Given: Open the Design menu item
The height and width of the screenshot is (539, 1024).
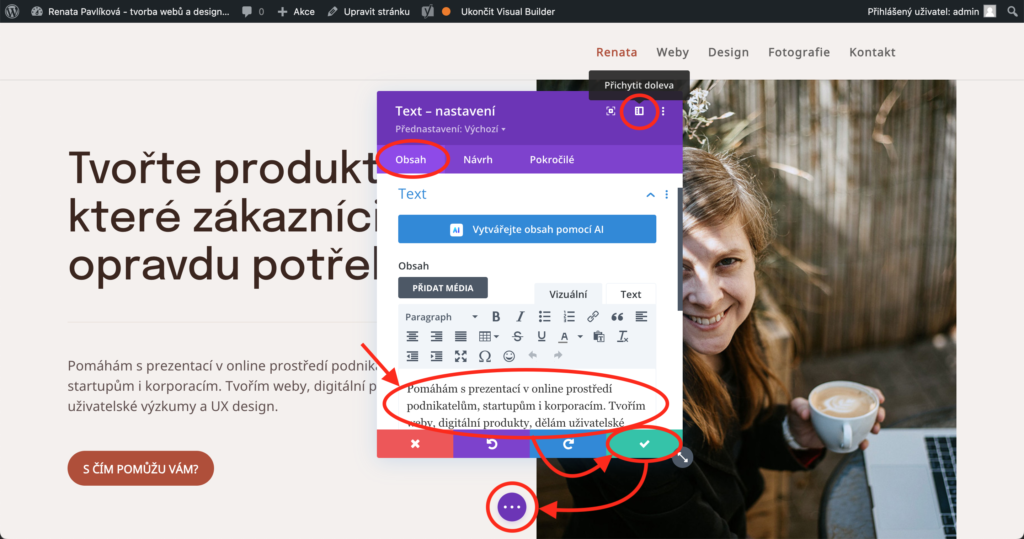Looking at the screenshot, I should pos(728,52).
